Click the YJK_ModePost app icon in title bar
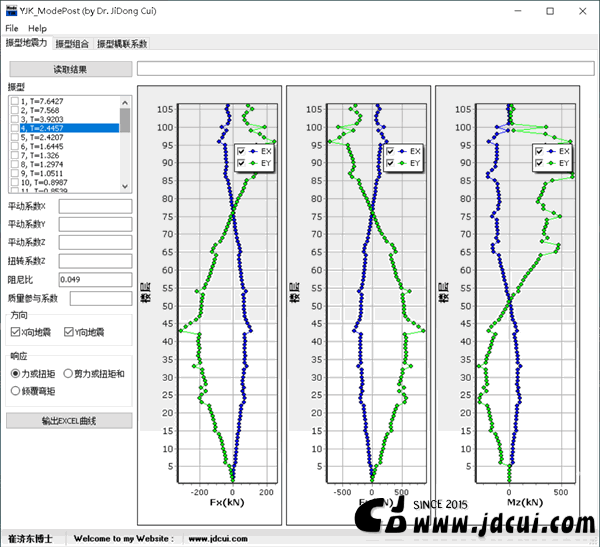 tap(11, 11)
